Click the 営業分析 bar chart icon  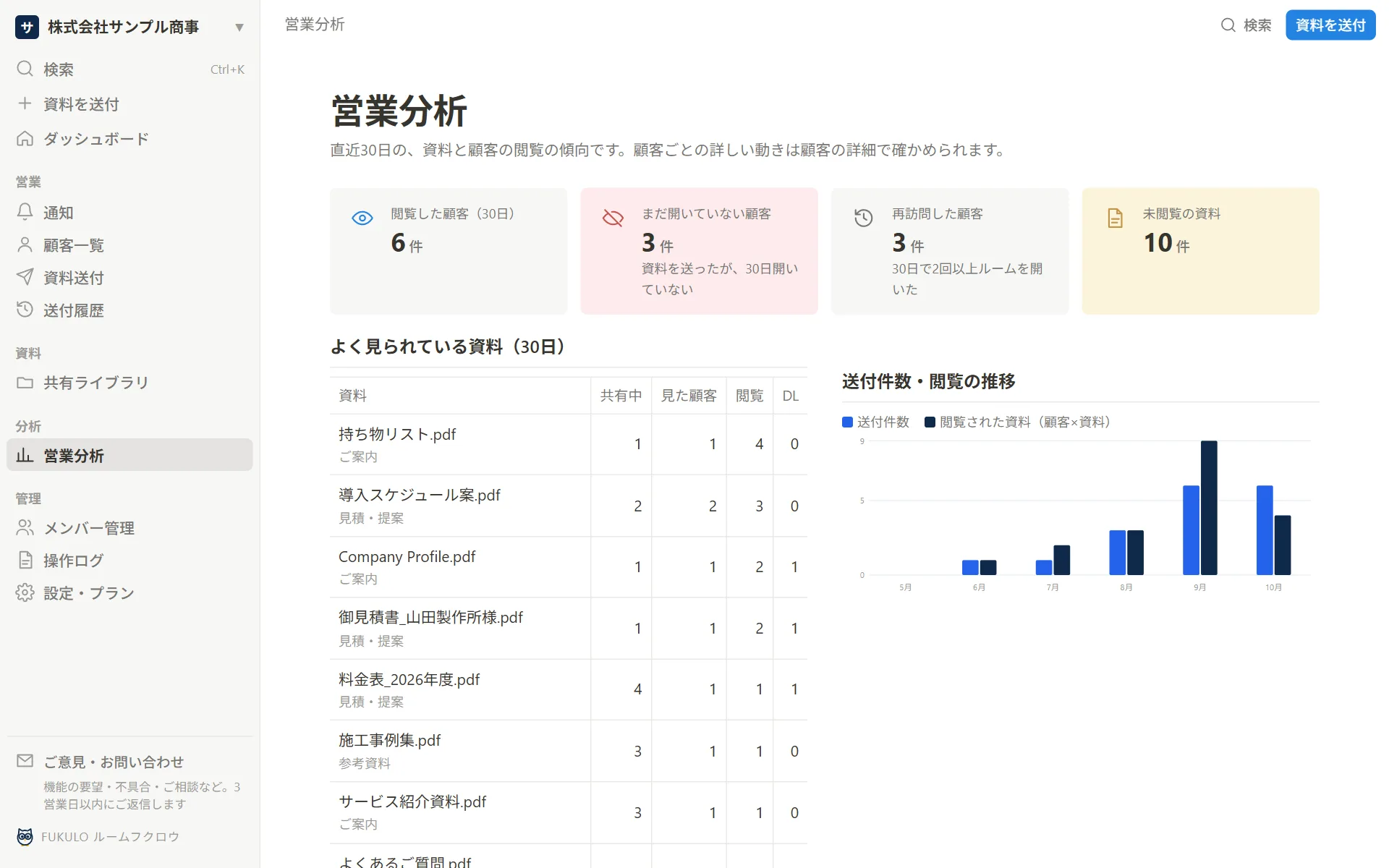coord(25,455)
